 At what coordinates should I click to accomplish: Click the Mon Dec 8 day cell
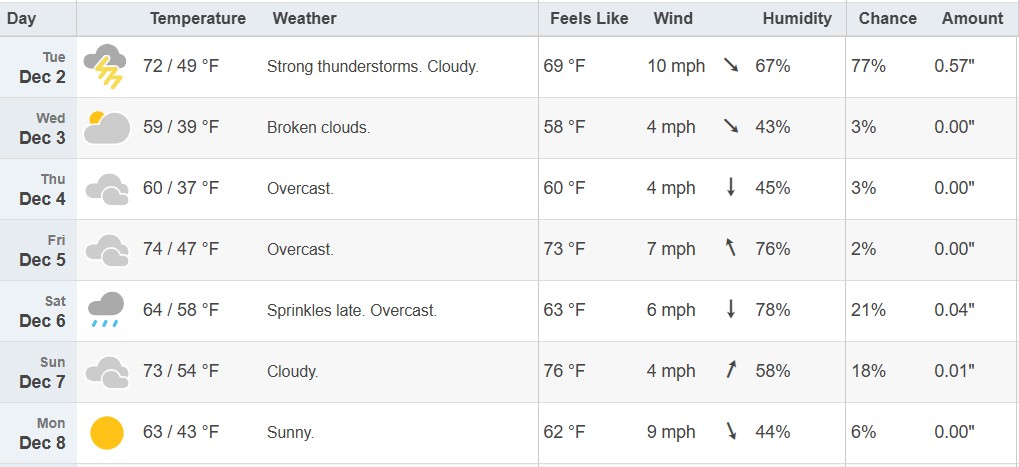pos(38,433)
